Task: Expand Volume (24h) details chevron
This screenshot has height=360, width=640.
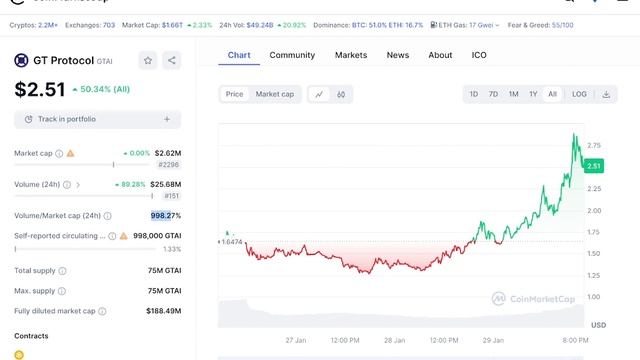Action: coord(78,185)
